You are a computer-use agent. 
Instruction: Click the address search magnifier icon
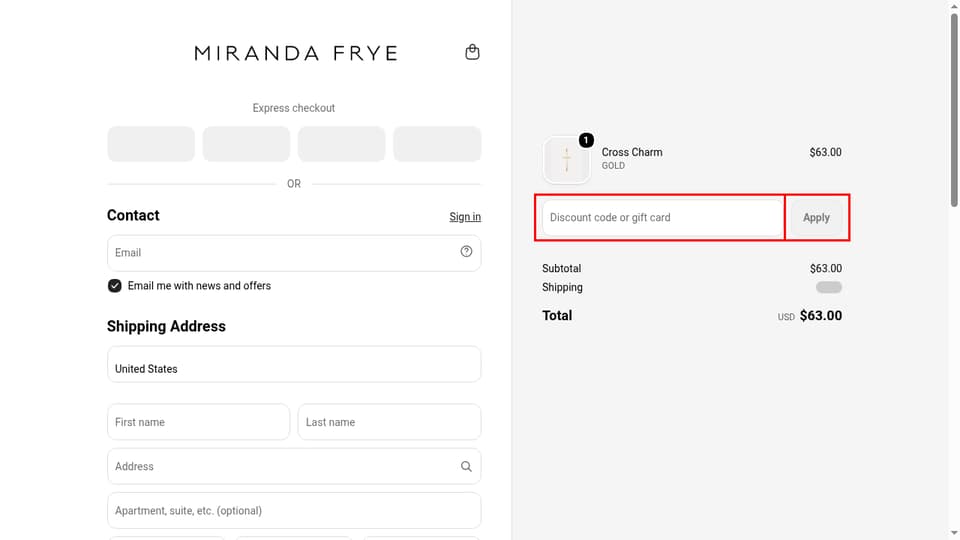coord(467,467)
